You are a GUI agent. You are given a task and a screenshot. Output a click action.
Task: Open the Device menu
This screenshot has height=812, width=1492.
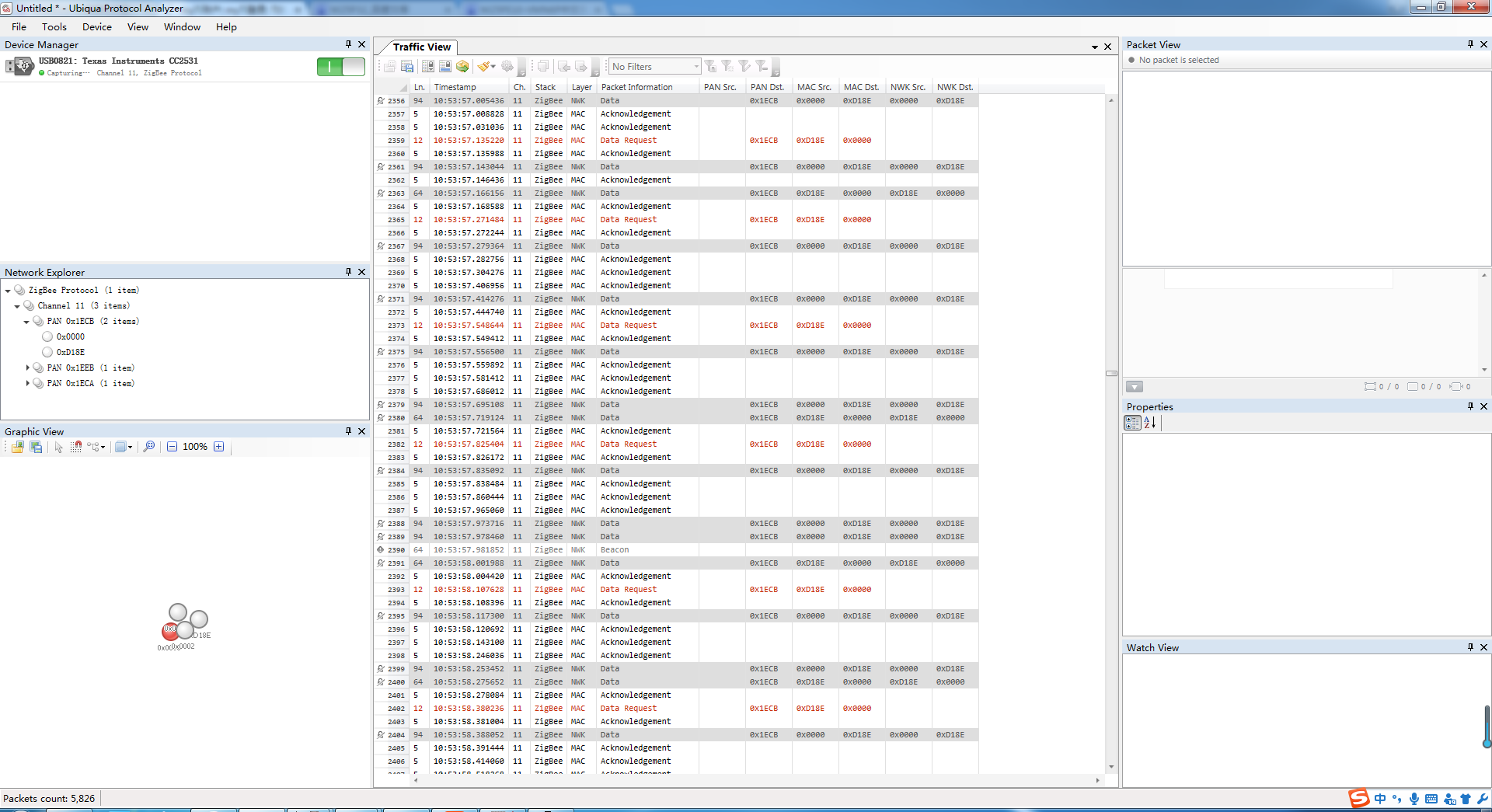tap(96, 26)
